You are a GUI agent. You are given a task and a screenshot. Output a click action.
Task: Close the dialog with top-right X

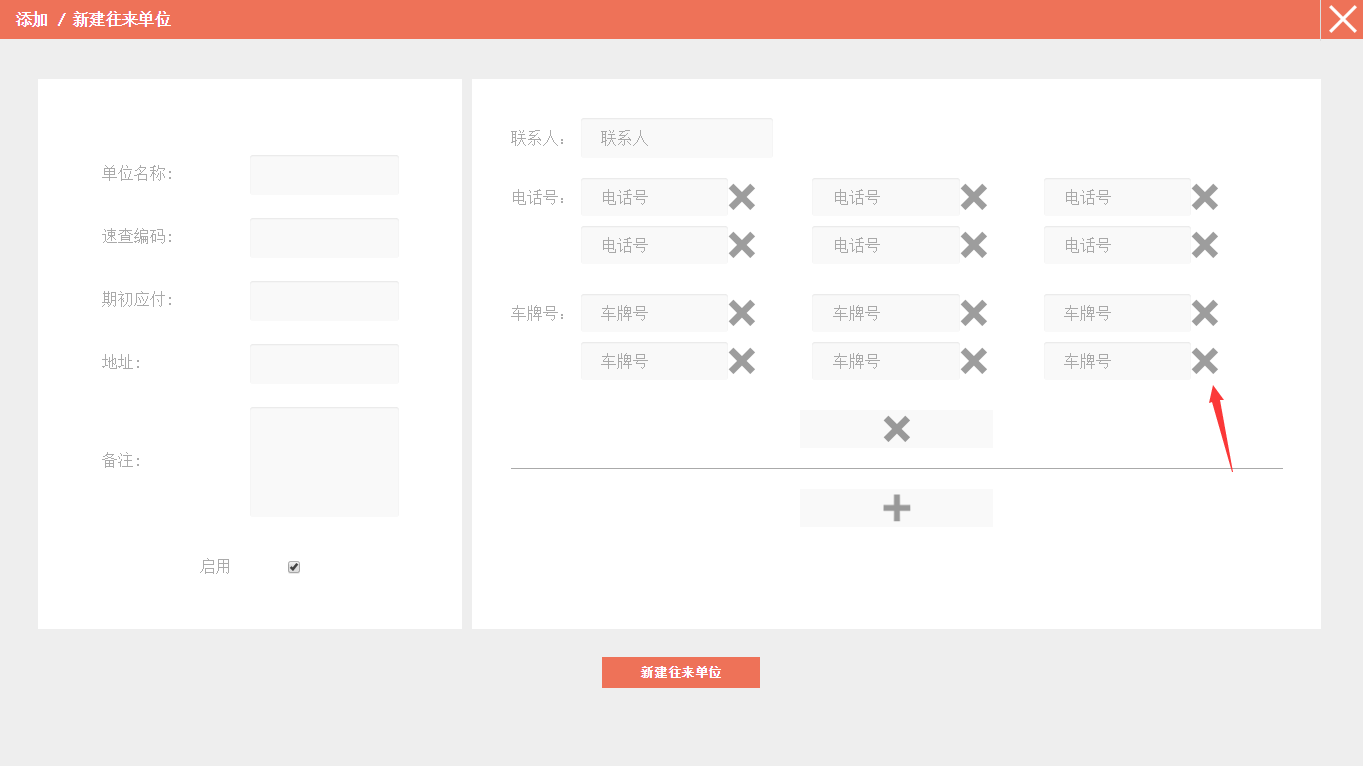(x=1342, y=19)
